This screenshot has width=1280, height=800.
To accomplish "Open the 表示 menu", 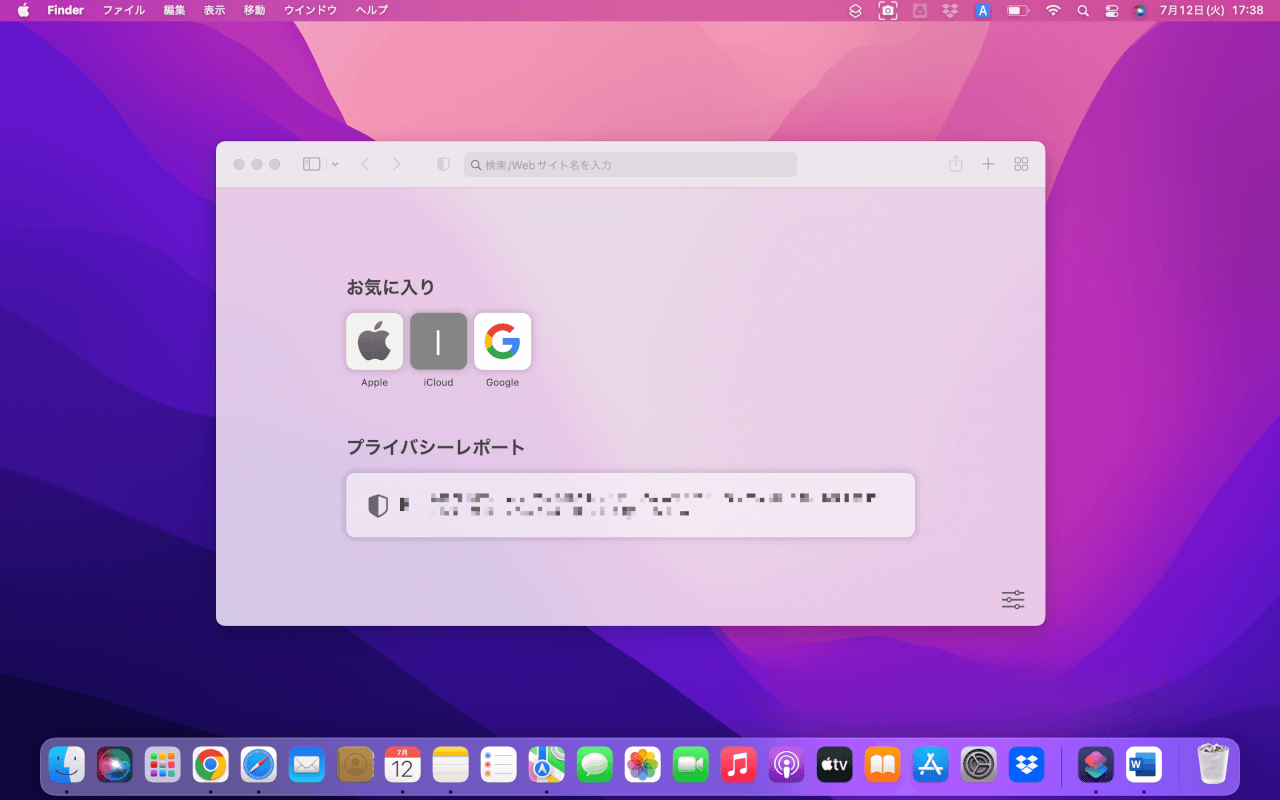I will pyautogui.click(x=214, y=10).
